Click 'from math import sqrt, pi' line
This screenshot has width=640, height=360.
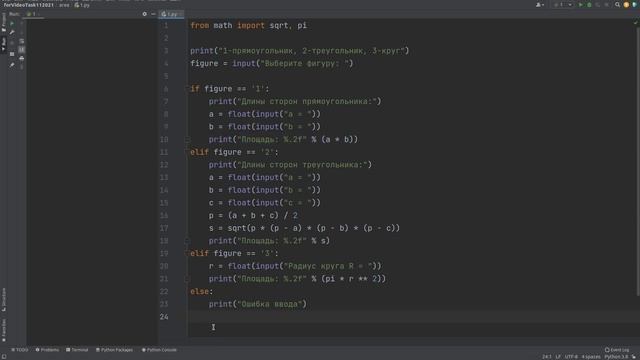click(x=248, y=25)
